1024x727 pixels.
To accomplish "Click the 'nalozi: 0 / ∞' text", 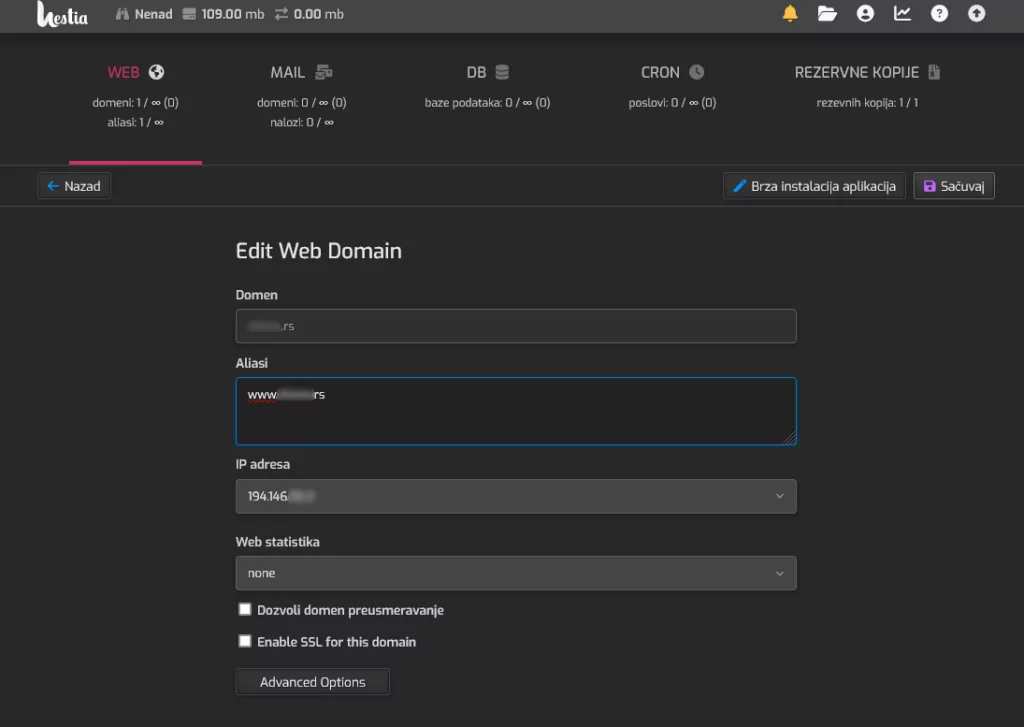I will tap(302, 122).
